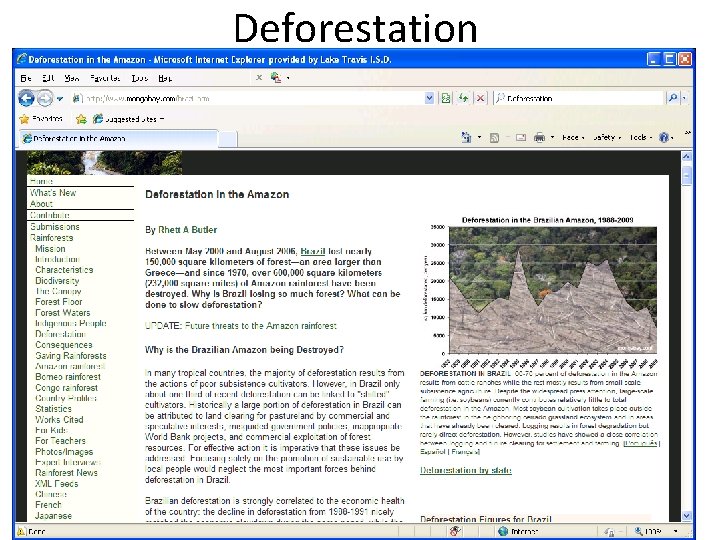Click the Read Mail icon
720x540 pixels.
pyautogui.click(x=521, y=137)
